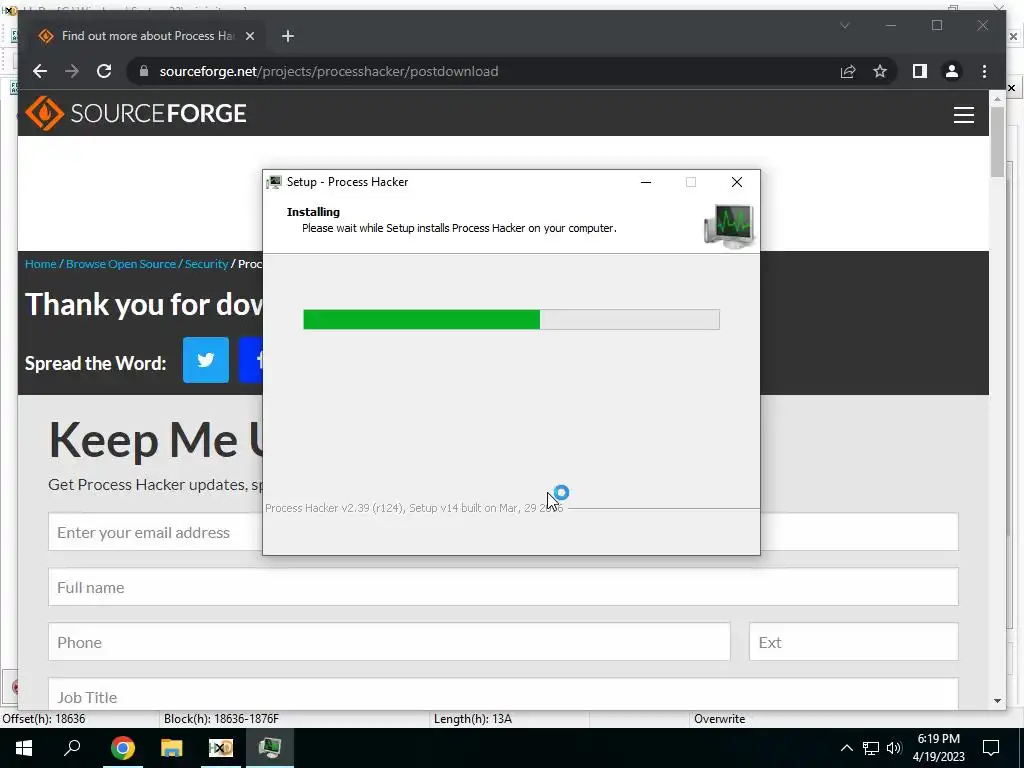This screenshot has width=1024, height=768.
Task: Click the share page icon in address bar
Action: (x=848, y=71)
